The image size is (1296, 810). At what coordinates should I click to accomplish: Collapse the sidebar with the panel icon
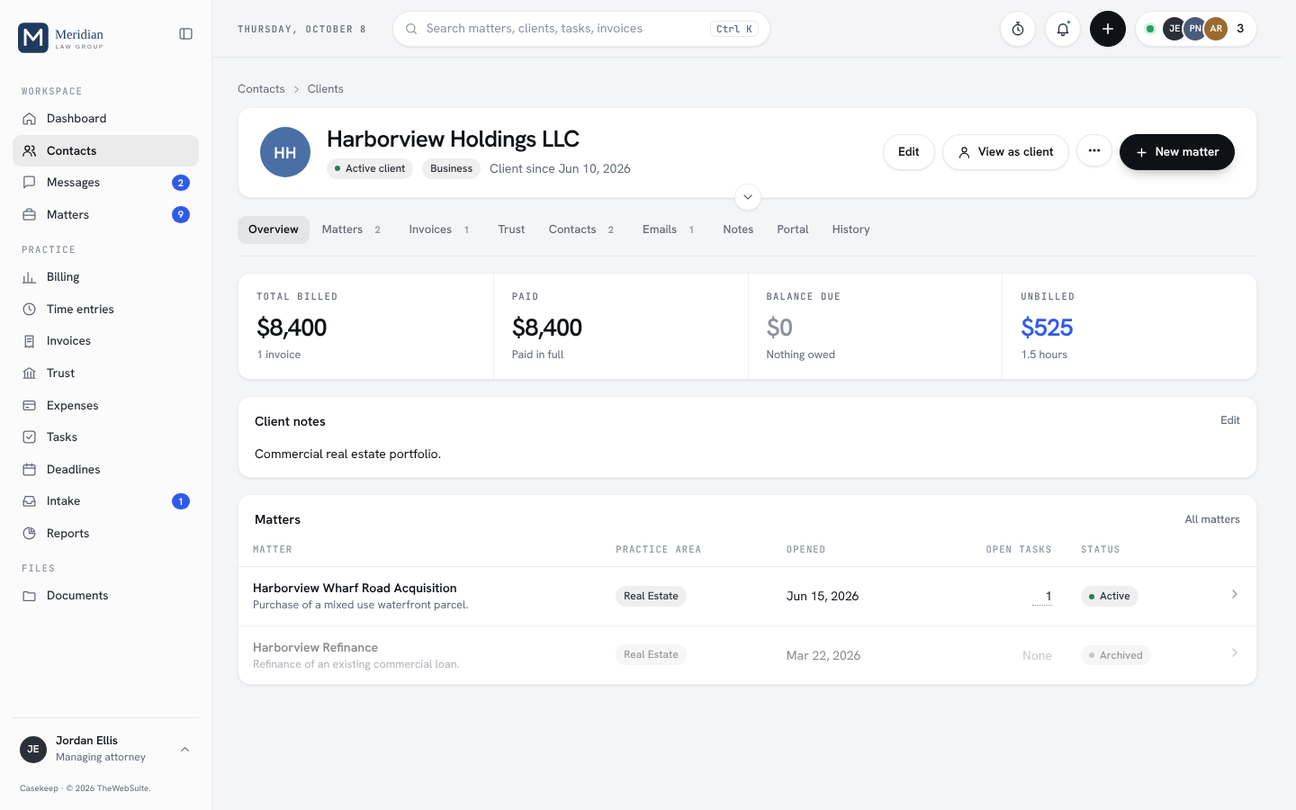pyautogui.click(x=186, y=34)
